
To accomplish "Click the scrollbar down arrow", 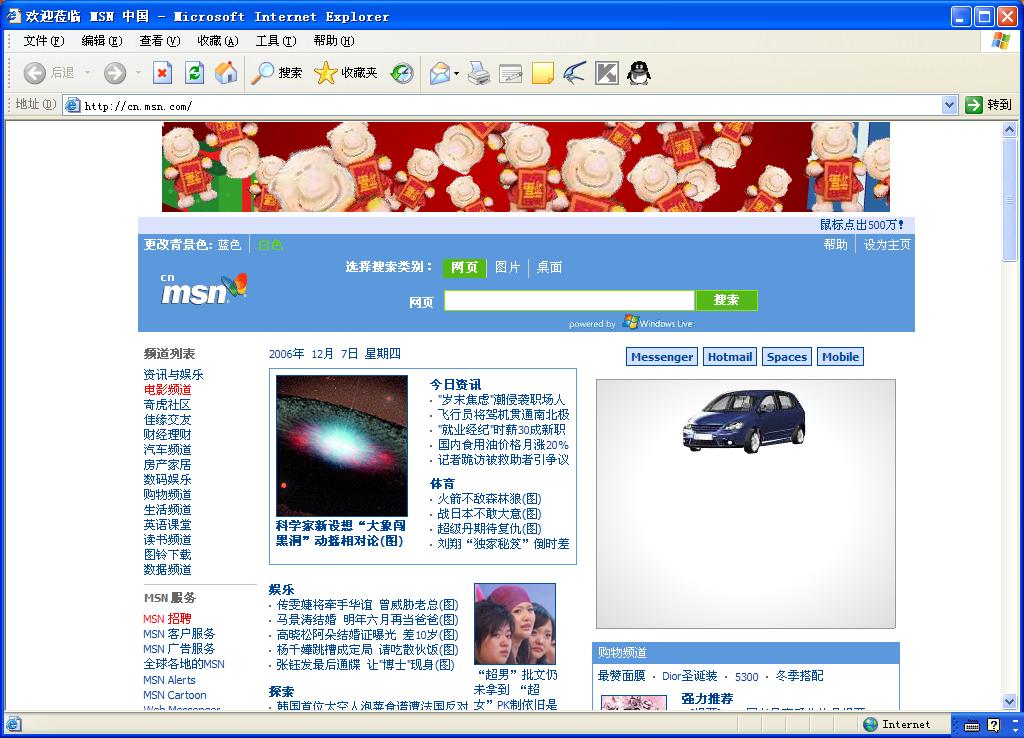I will coord(1010,702).
